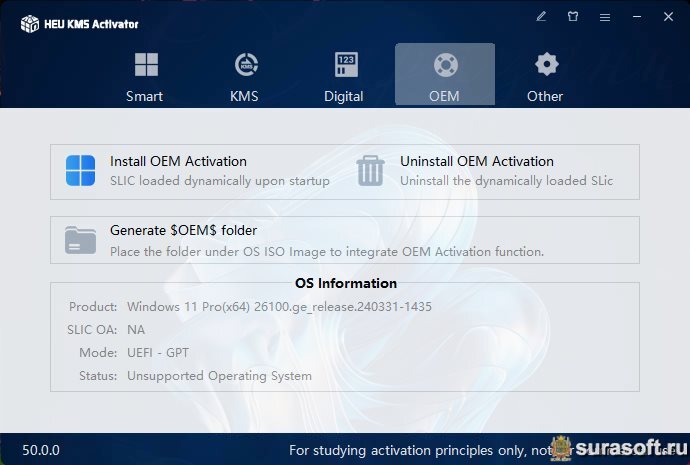The width and height of the screenshot is (690, 465).
Task: Click the blue Windows logo icon
Action: pos(81,171)
